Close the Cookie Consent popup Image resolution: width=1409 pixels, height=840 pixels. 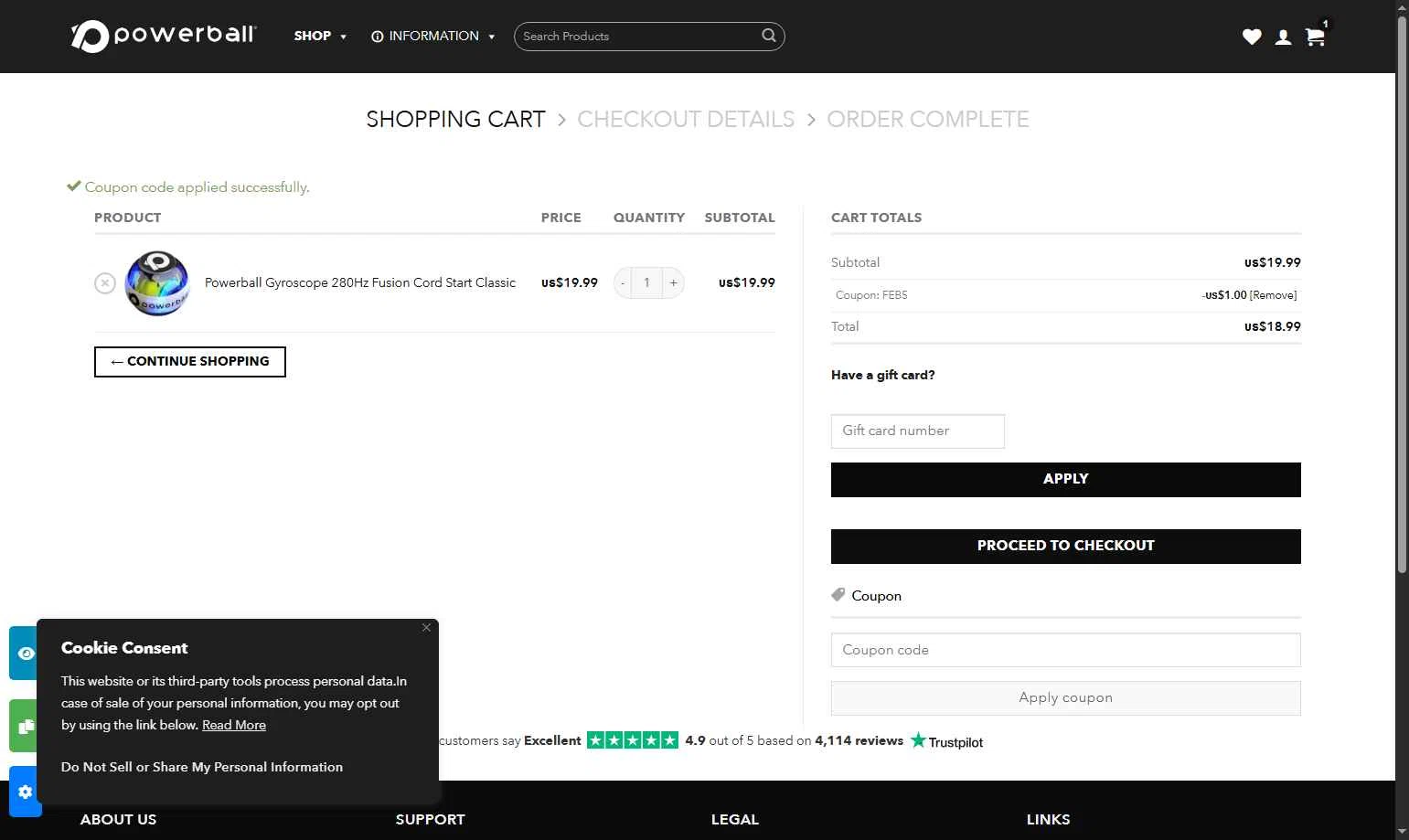426,627
